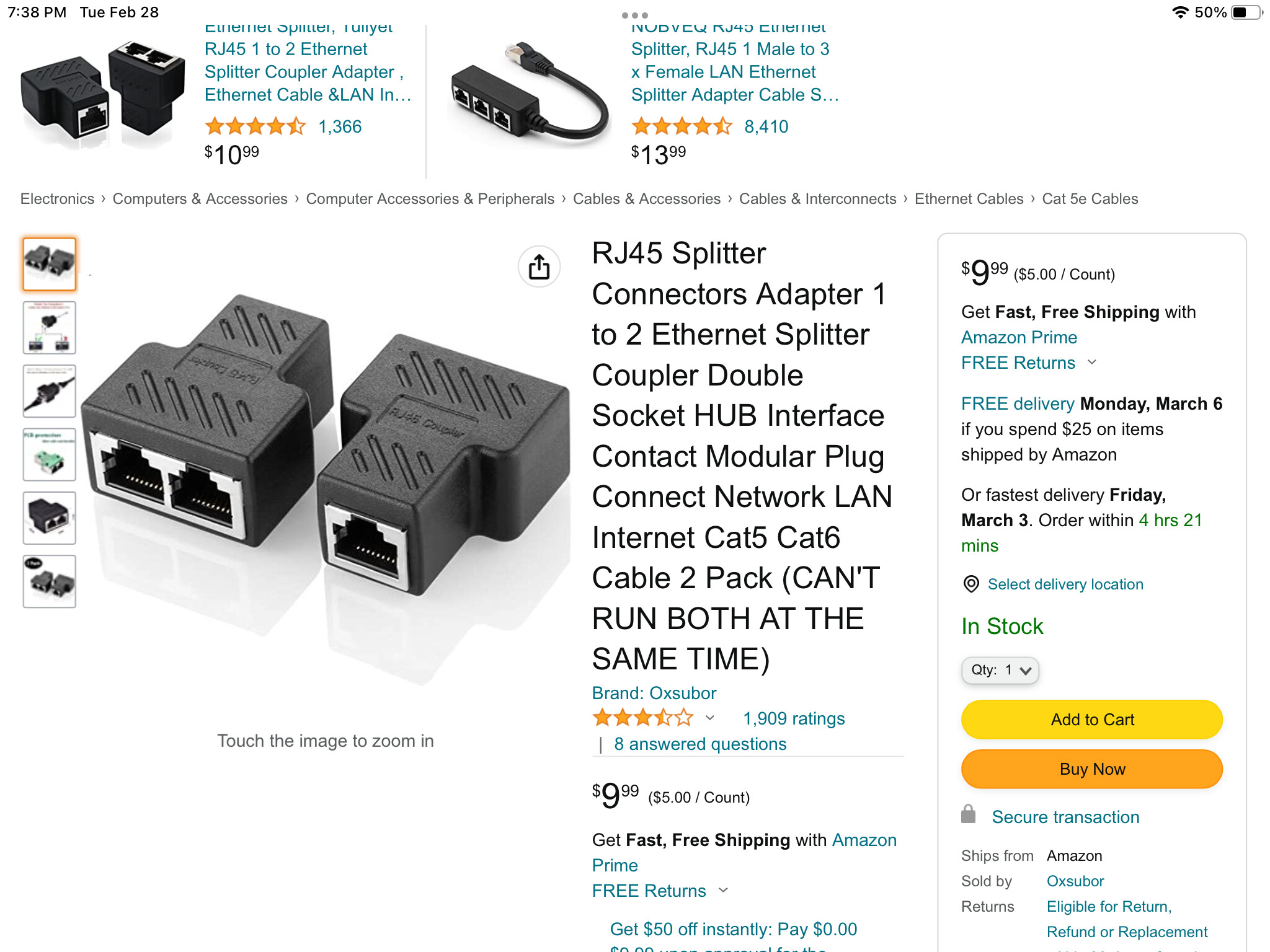Navigate to Cat 5e Cables breadcrumb
The image size is (1270, 952).
pos(1090,199)
